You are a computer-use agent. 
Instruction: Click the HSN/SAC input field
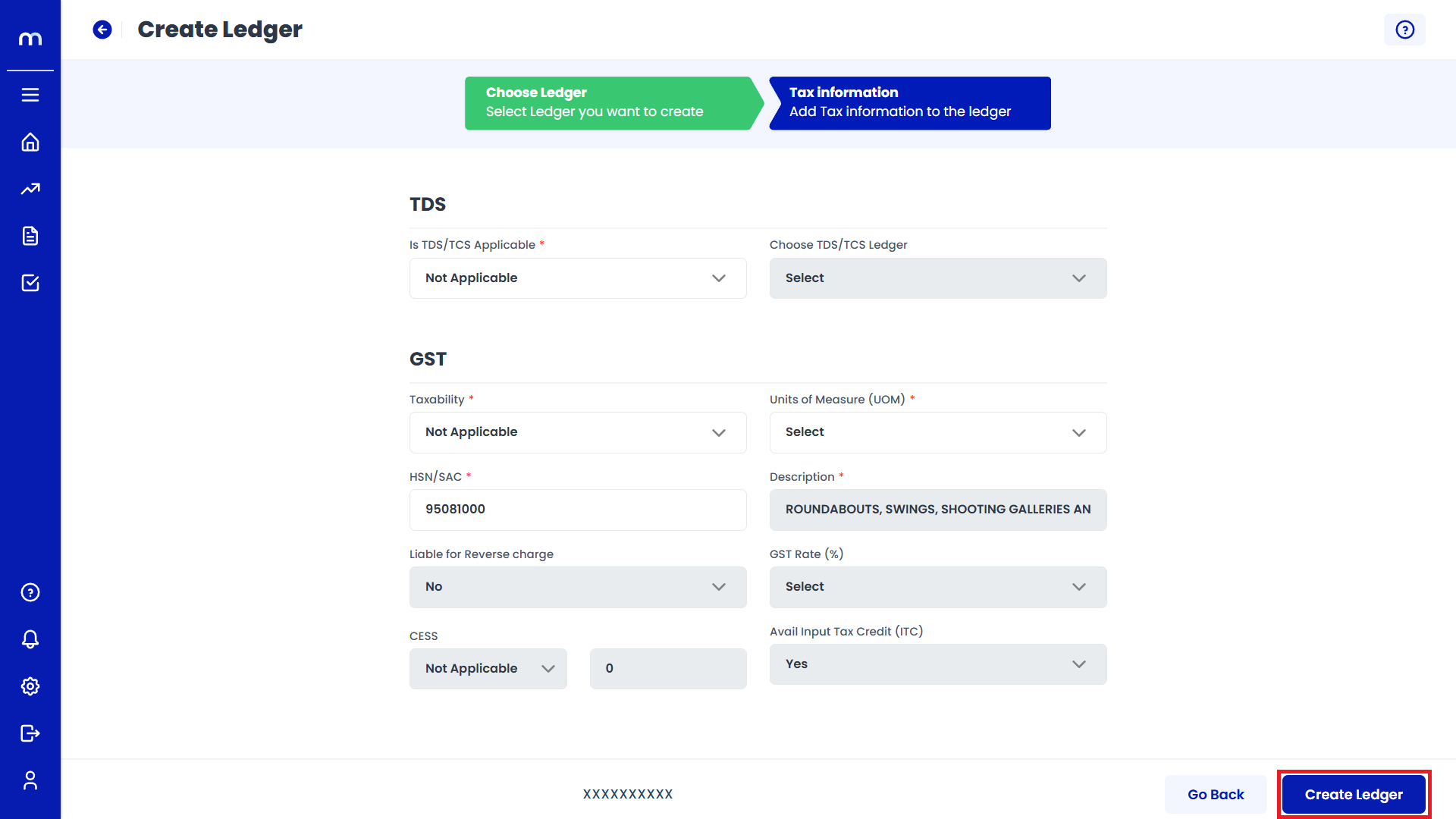tap(578, 510)
